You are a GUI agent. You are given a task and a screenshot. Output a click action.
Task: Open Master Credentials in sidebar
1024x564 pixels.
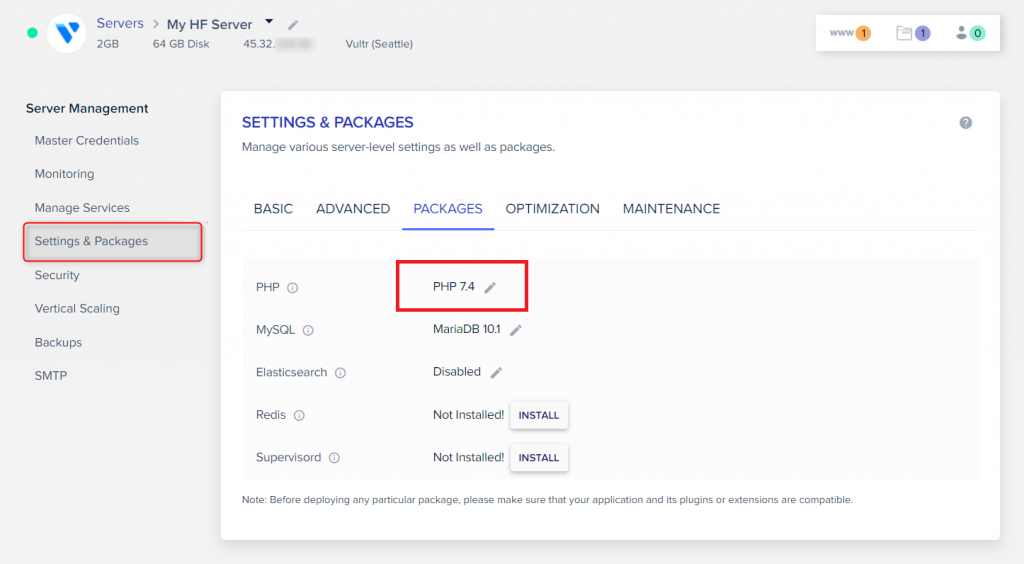[87, 141]
